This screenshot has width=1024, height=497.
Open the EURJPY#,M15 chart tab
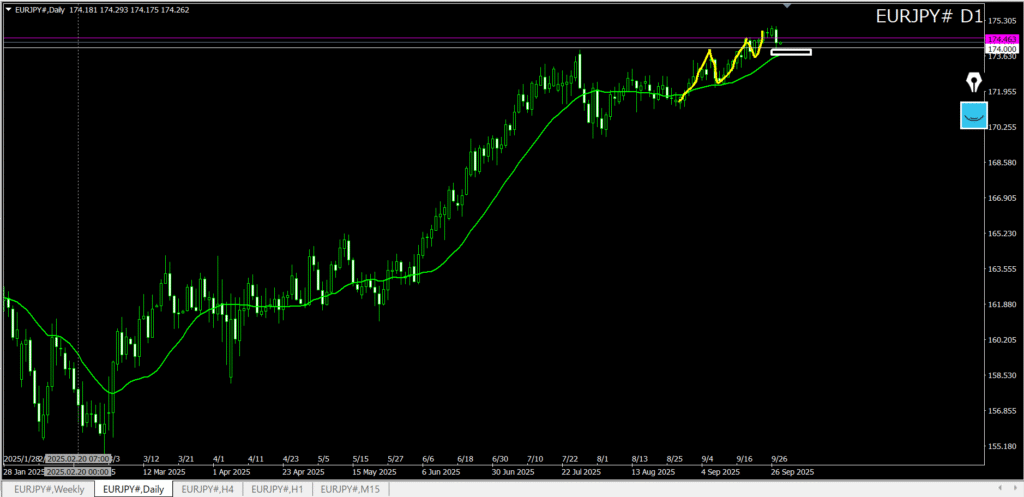(350, 489)
